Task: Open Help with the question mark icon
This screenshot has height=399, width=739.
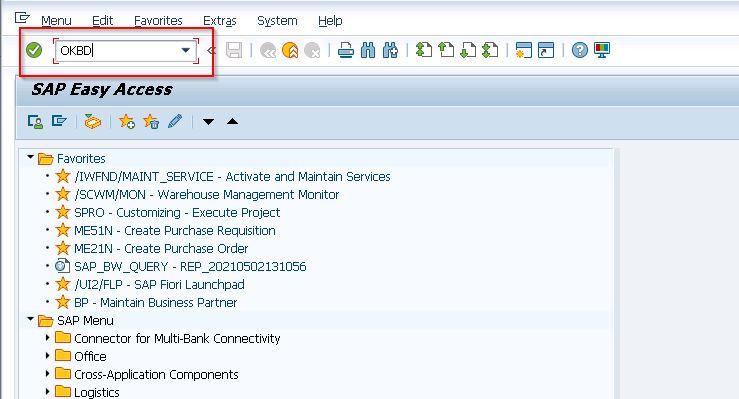Action: 580,50
